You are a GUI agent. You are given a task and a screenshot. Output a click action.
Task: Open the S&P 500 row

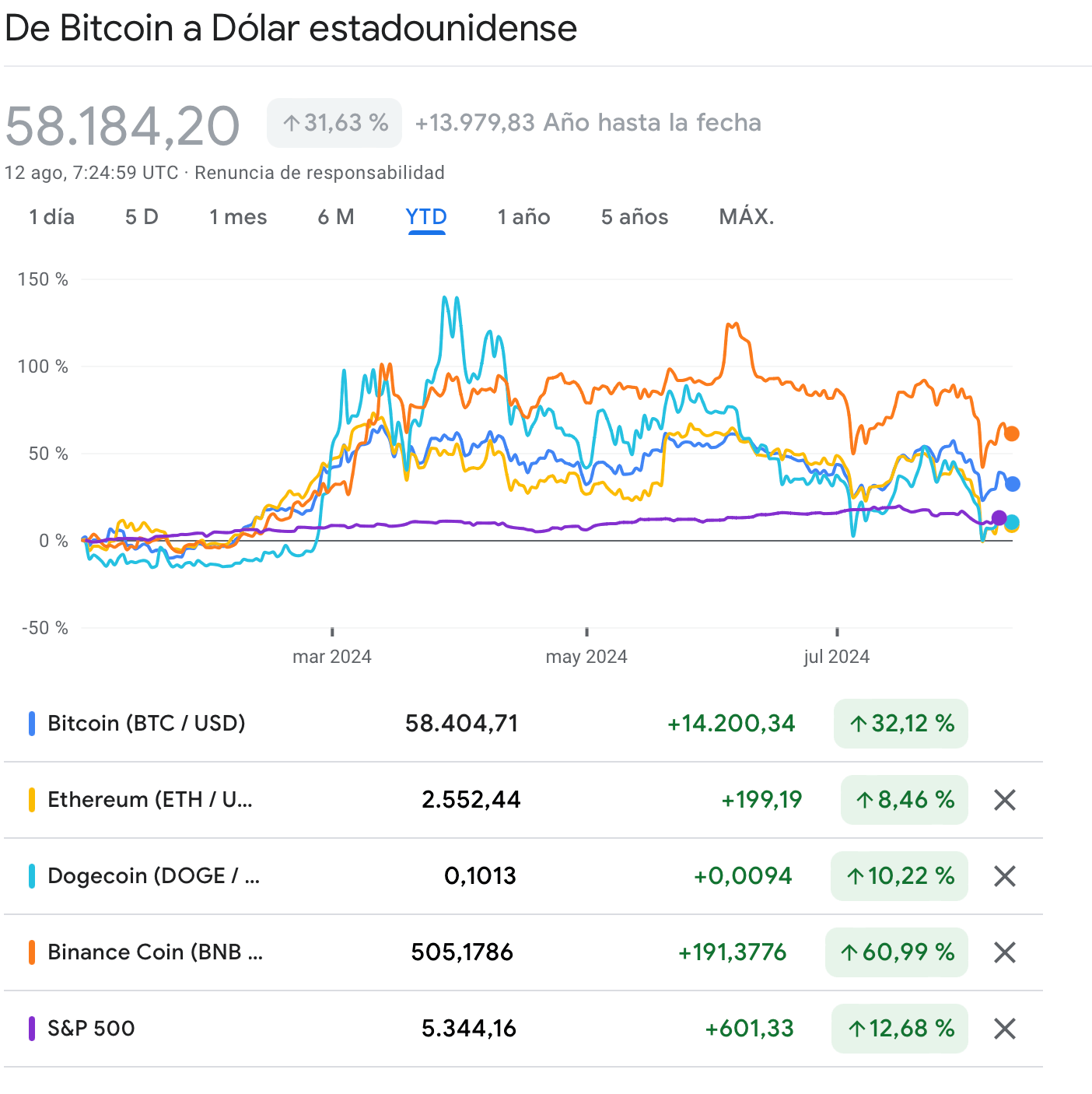(523, 1029)
